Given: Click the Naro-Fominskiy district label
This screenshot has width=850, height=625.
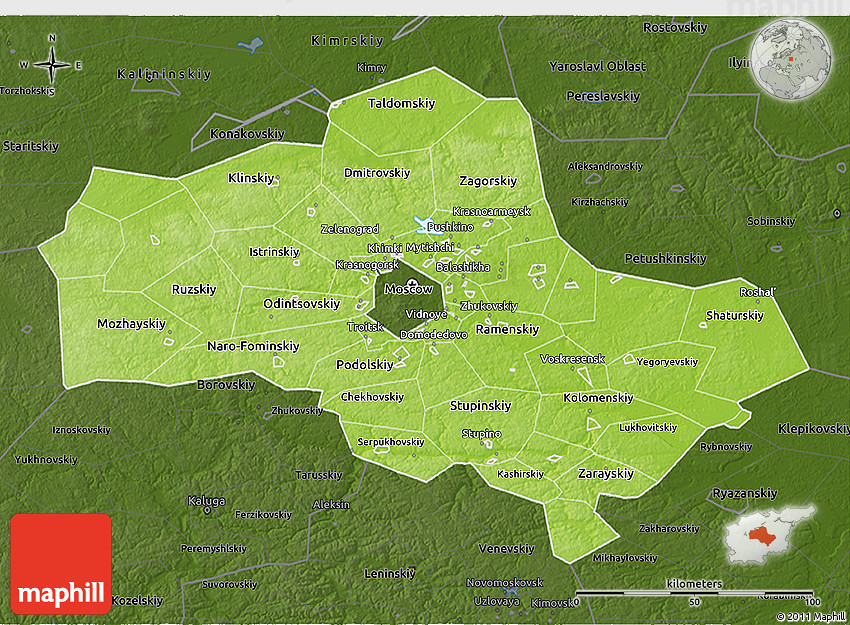Looking at the screenshot, I should 253,346.
